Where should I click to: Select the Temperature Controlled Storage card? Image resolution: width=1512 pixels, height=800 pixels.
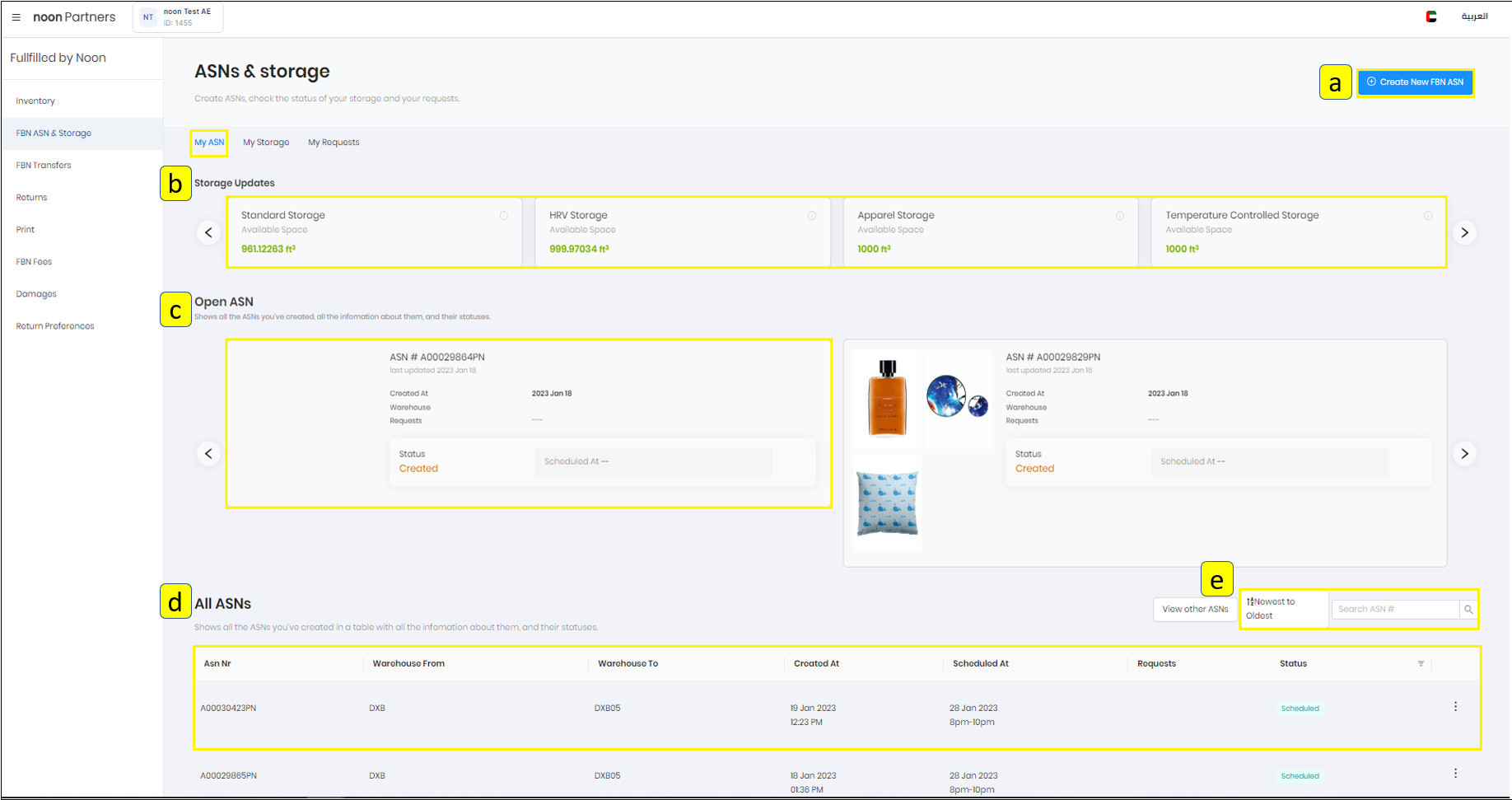1299,232
